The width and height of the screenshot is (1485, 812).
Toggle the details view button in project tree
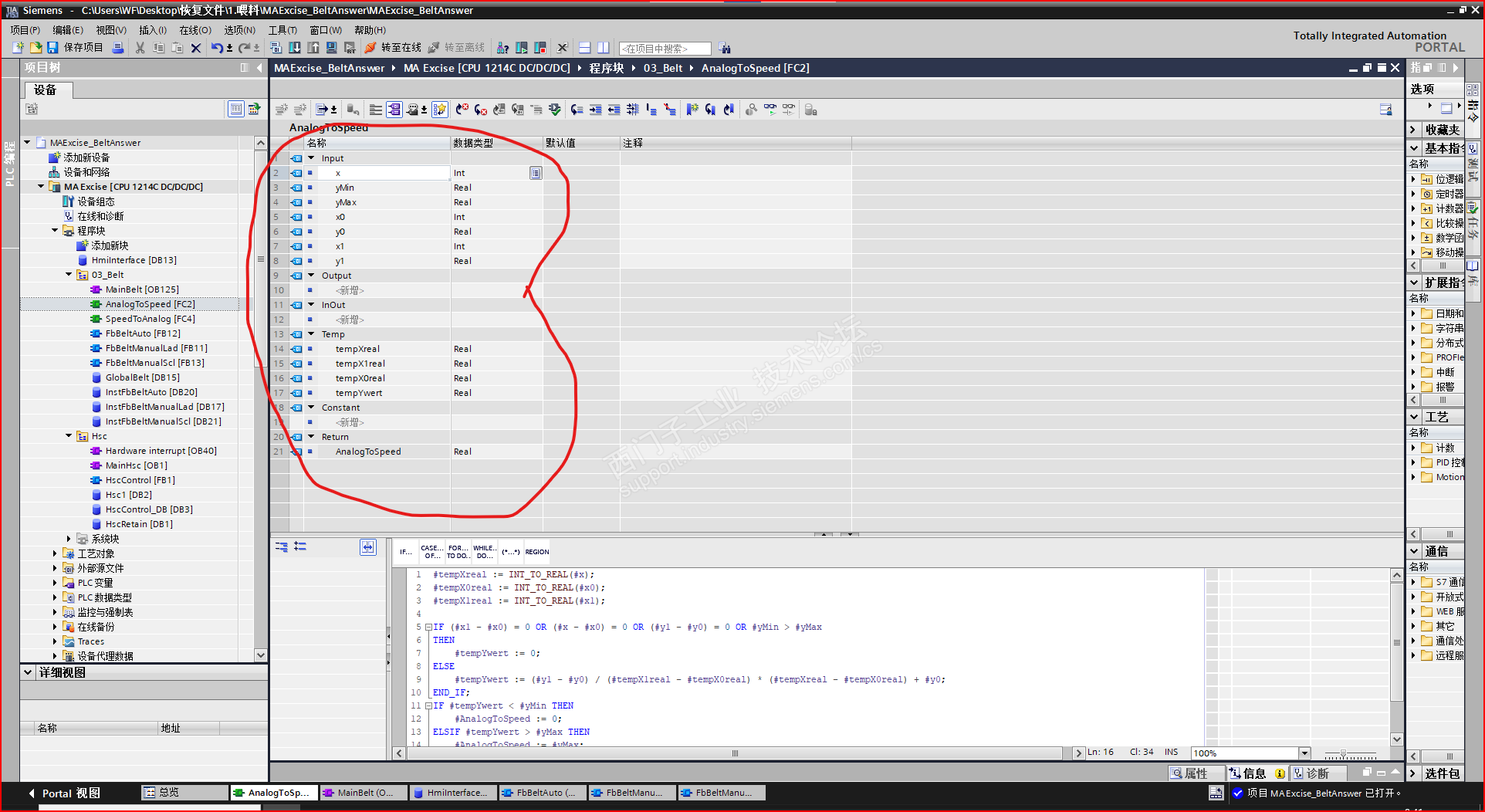(x=237, y=109)
